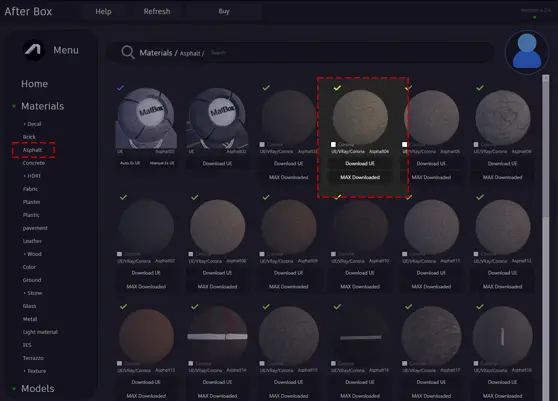Click the Refresh menu item
Image resolution: width=558 pixels, height=401 pixels.
click(x=157, y=11)
